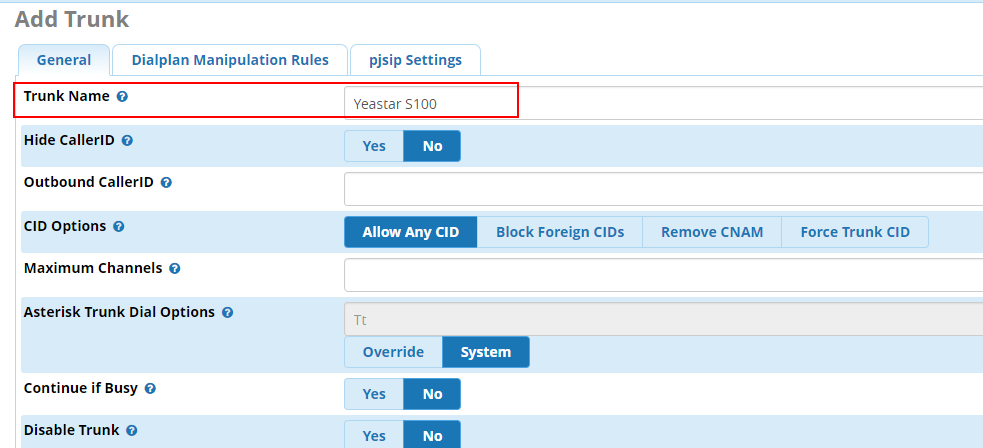Open the Continue if Busy help icon

coord(151,388)
